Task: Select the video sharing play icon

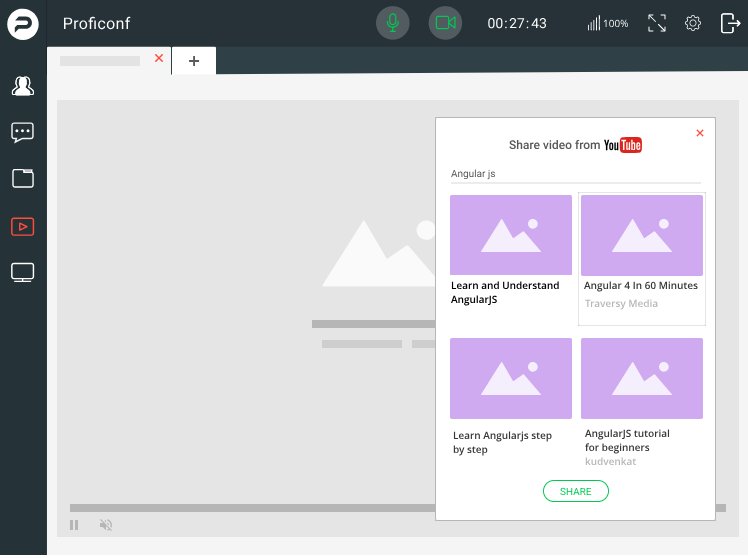Action: point(22,227)
